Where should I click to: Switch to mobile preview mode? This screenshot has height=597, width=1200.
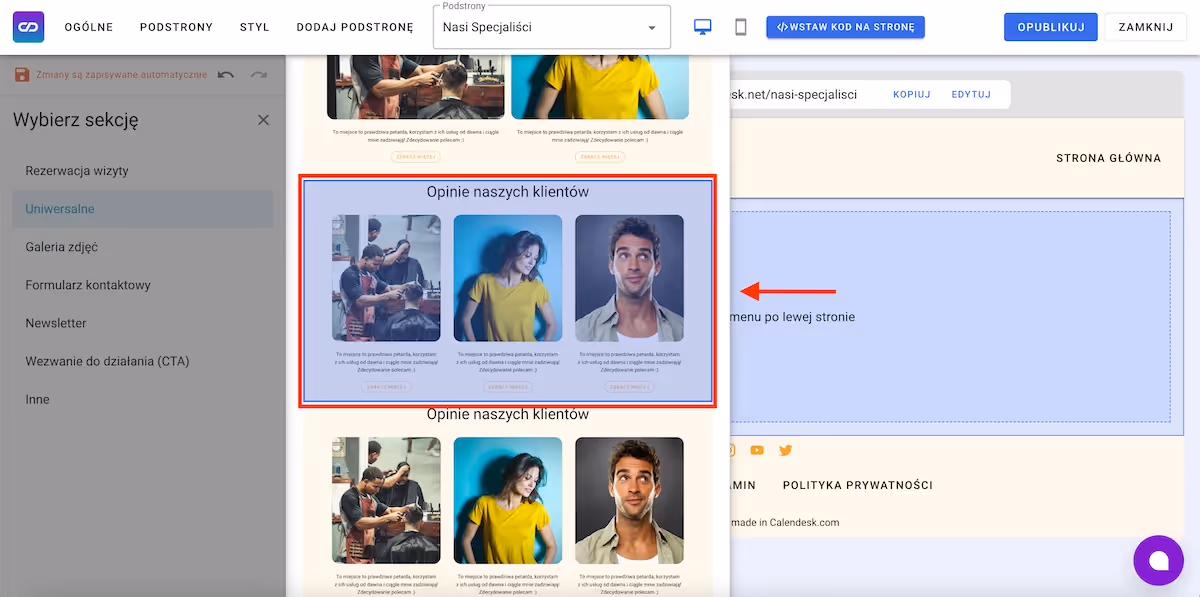(x=740, y=27)
